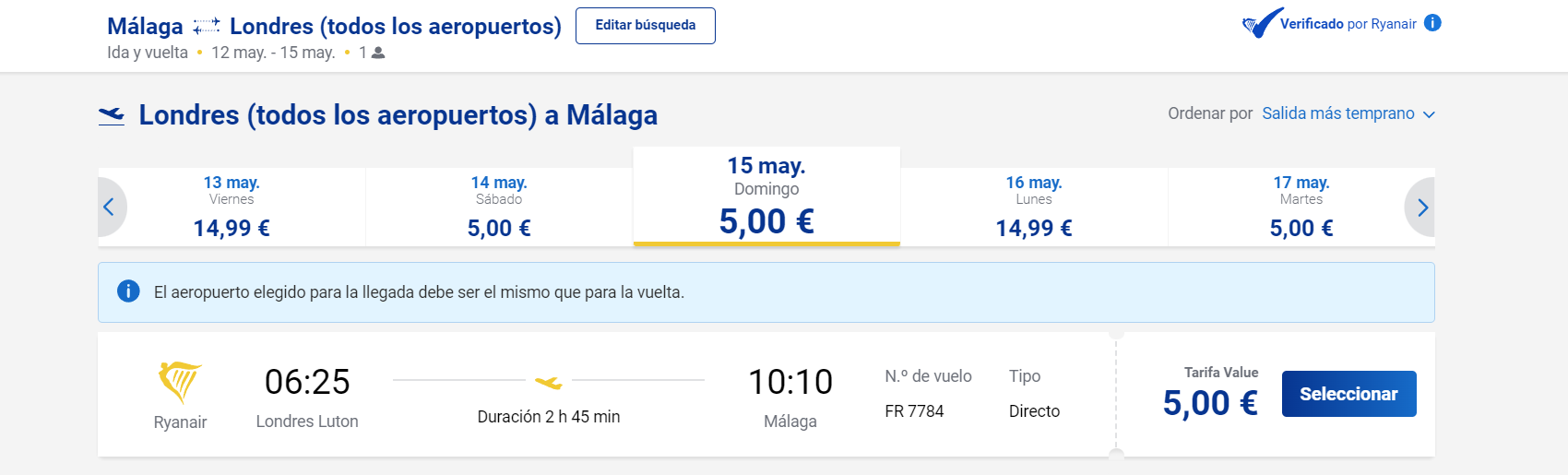Select the 13 may. Viernes date tab
Viewport: 1568px width, 475px height.
232,207
